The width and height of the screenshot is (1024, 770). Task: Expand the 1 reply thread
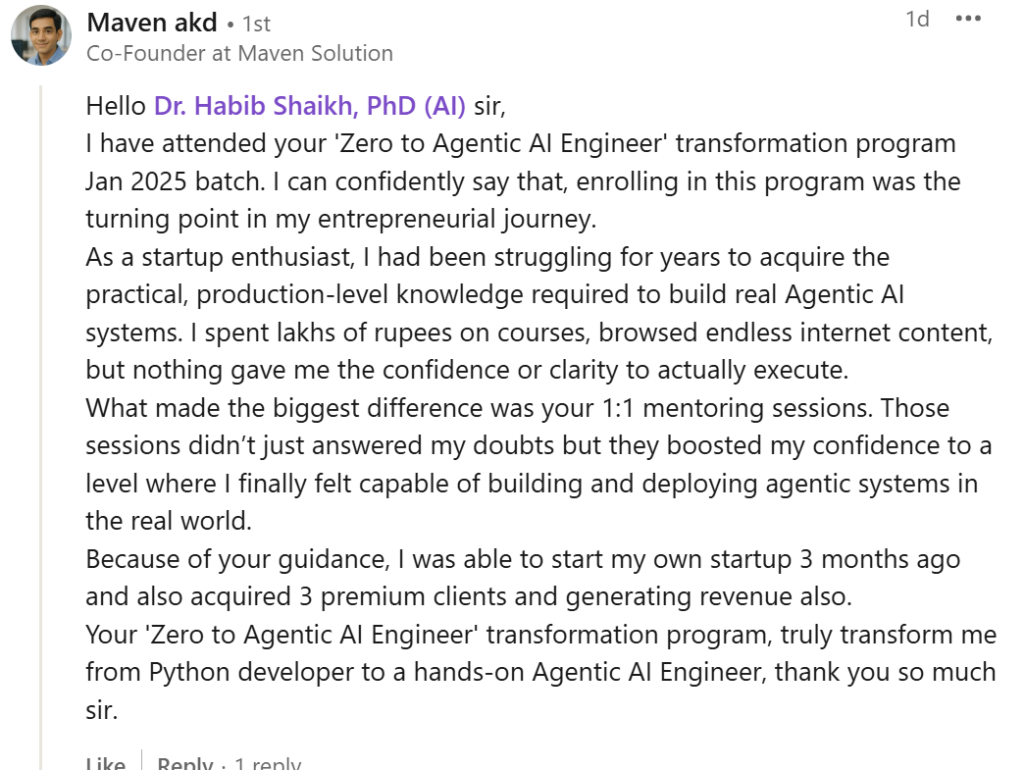click(267, 764)
